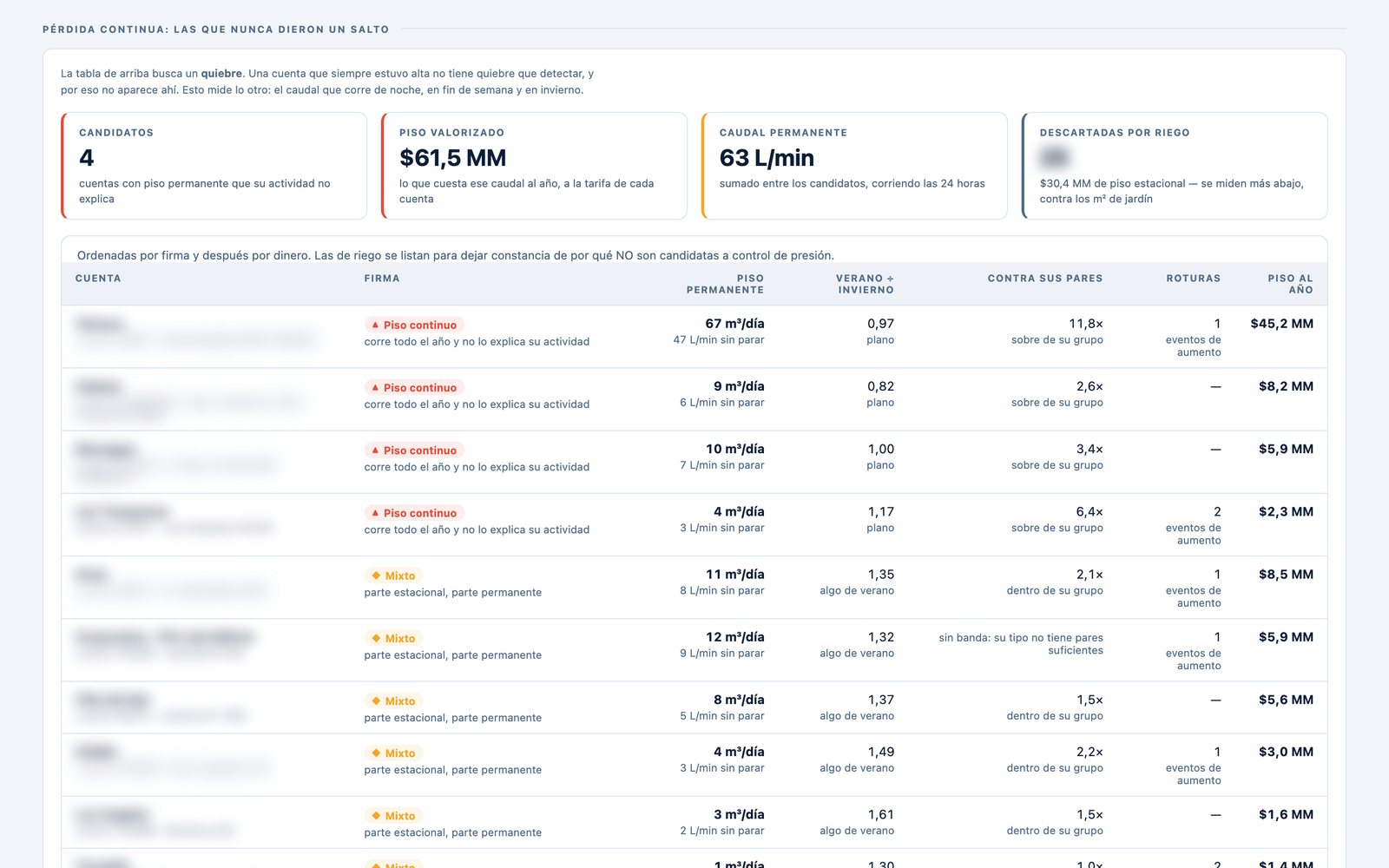Click the 0,97 summer-winter ratio
Viewport: 1389px width, 868px height.
[x=880, y=324]
